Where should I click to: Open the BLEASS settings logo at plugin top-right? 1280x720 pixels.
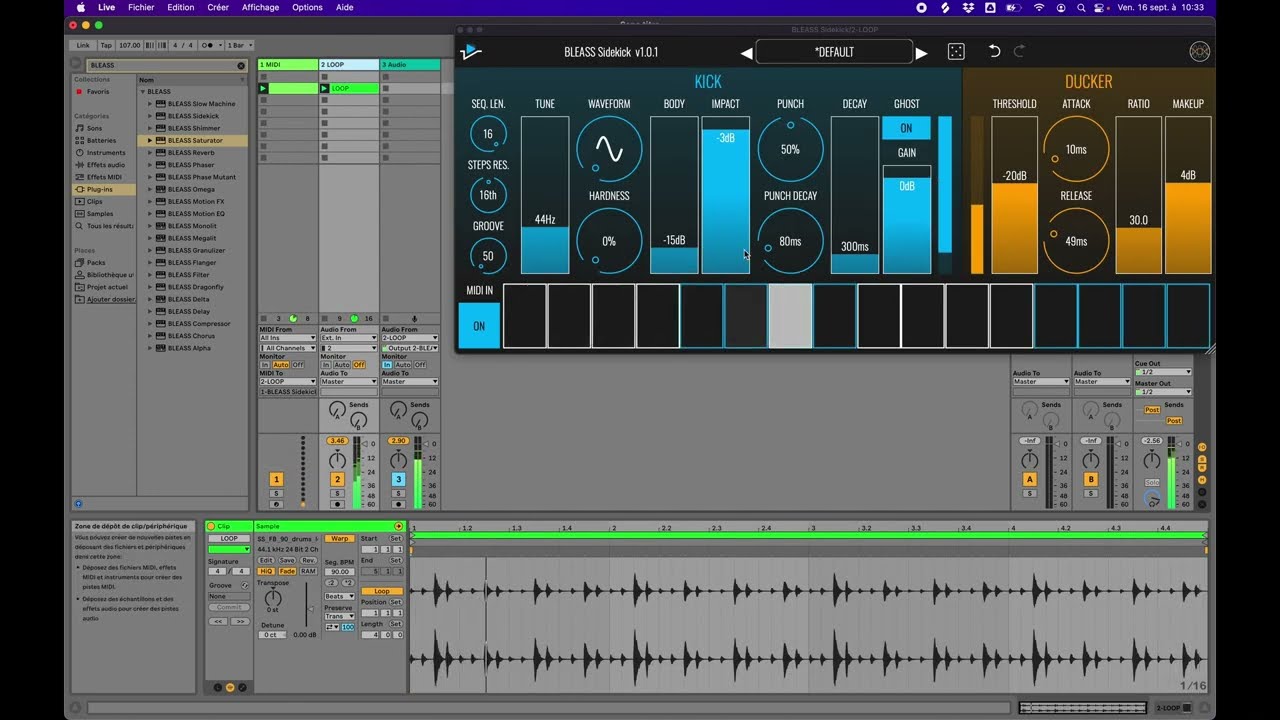click(x=1199, y=52)
